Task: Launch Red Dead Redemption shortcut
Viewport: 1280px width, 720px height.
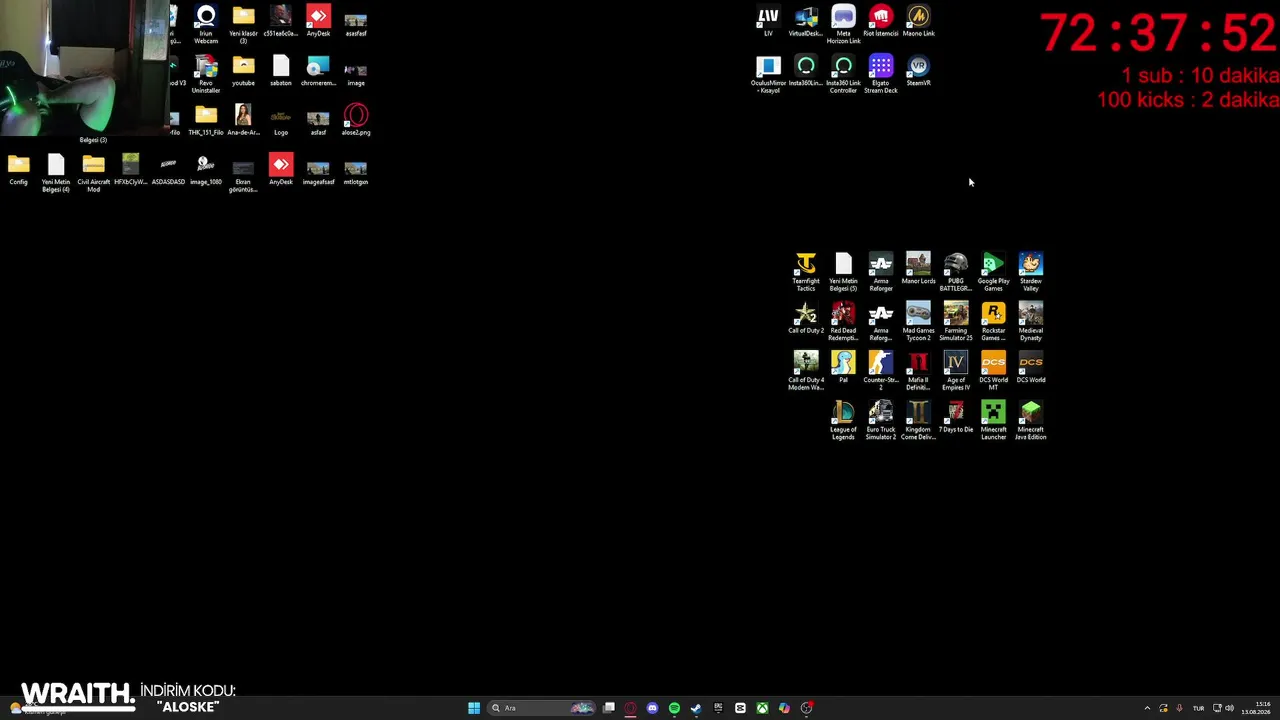Action: [x=843, y=321]
